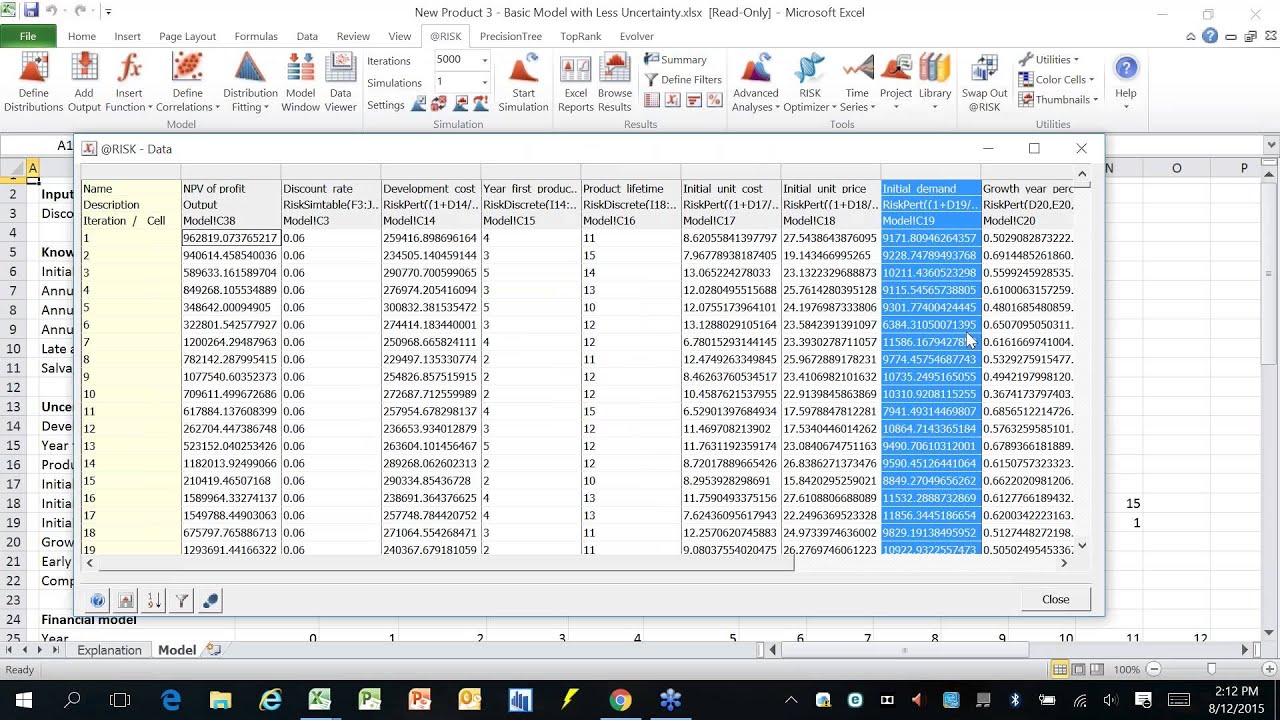Click zoom out minus button in the status bar
Image resolution: width=1280 pixels, height=720 pixels.
pyautogui.click(x=1153, y=669)
